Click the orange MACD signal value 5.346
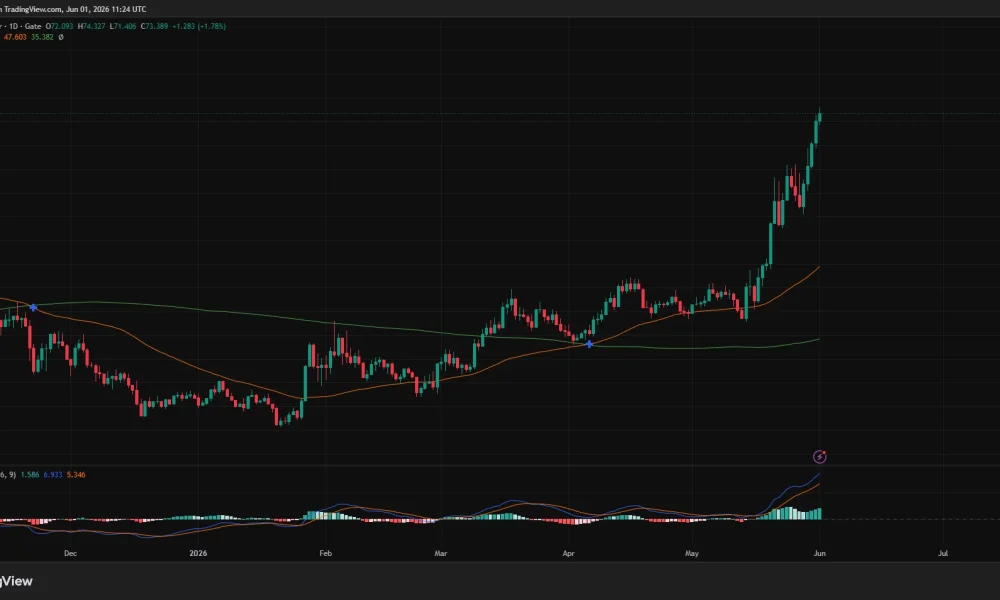The width and height of the screenshot is (1000, 600). pyautogui.click(x=76, y=474)
